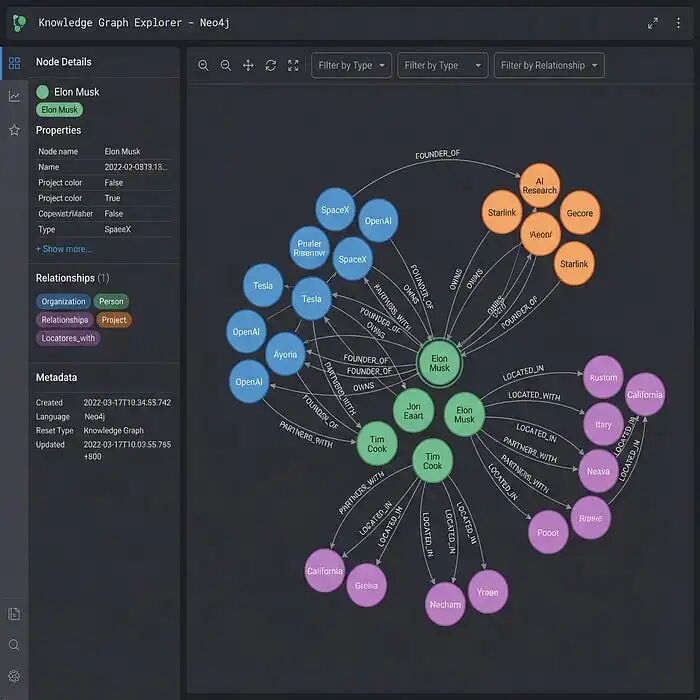Select the Nexva location node
Screen dimensions: 700x700
(598, 471)
